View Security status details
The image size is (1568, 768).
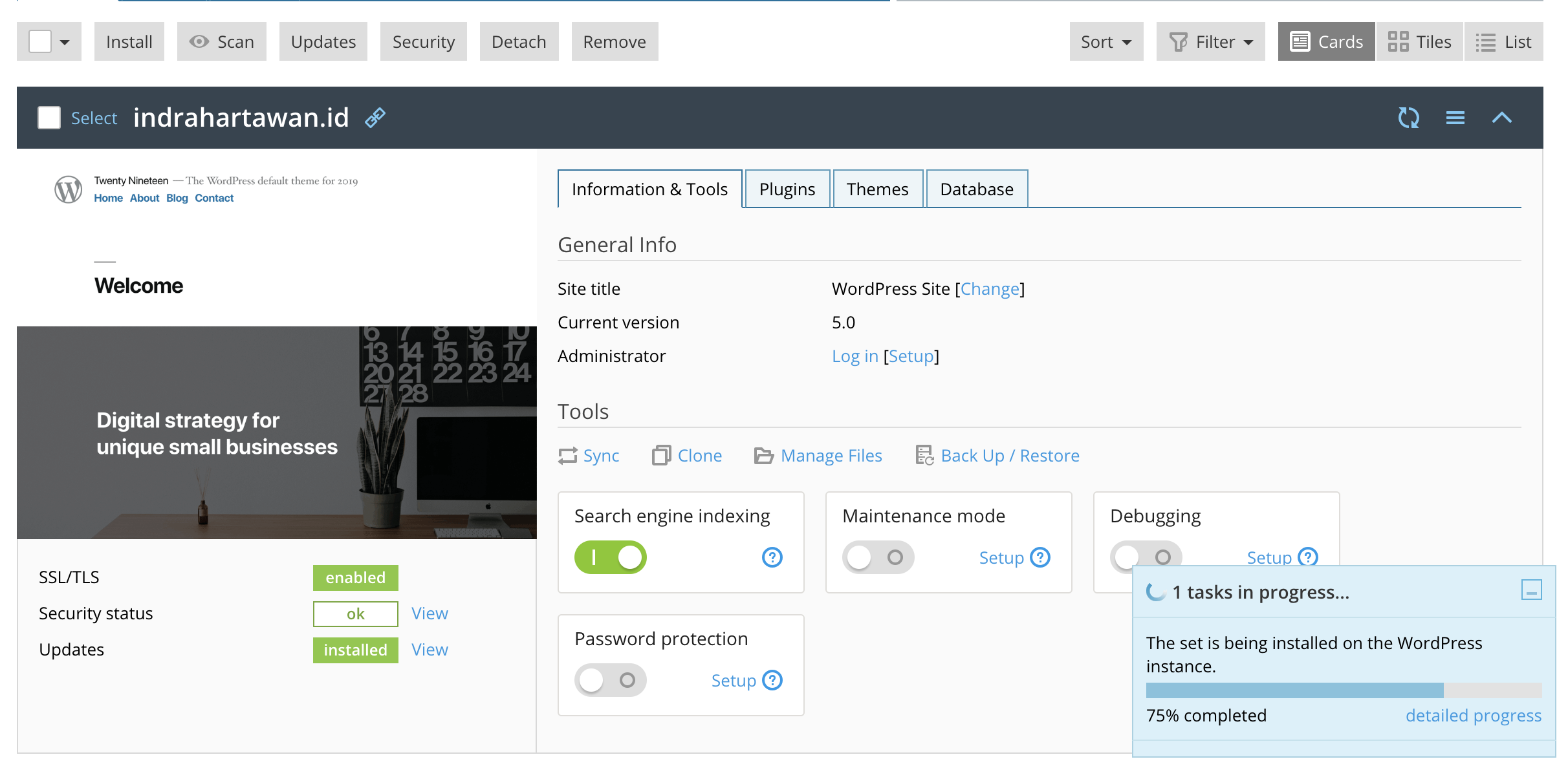pyautogui.click(x=430, y=613)
